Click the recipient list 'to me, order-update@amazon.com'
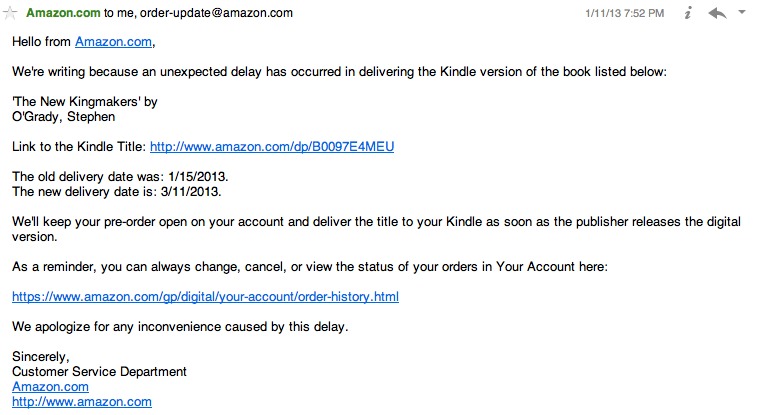The image size is (759, 415). point(197,13)
